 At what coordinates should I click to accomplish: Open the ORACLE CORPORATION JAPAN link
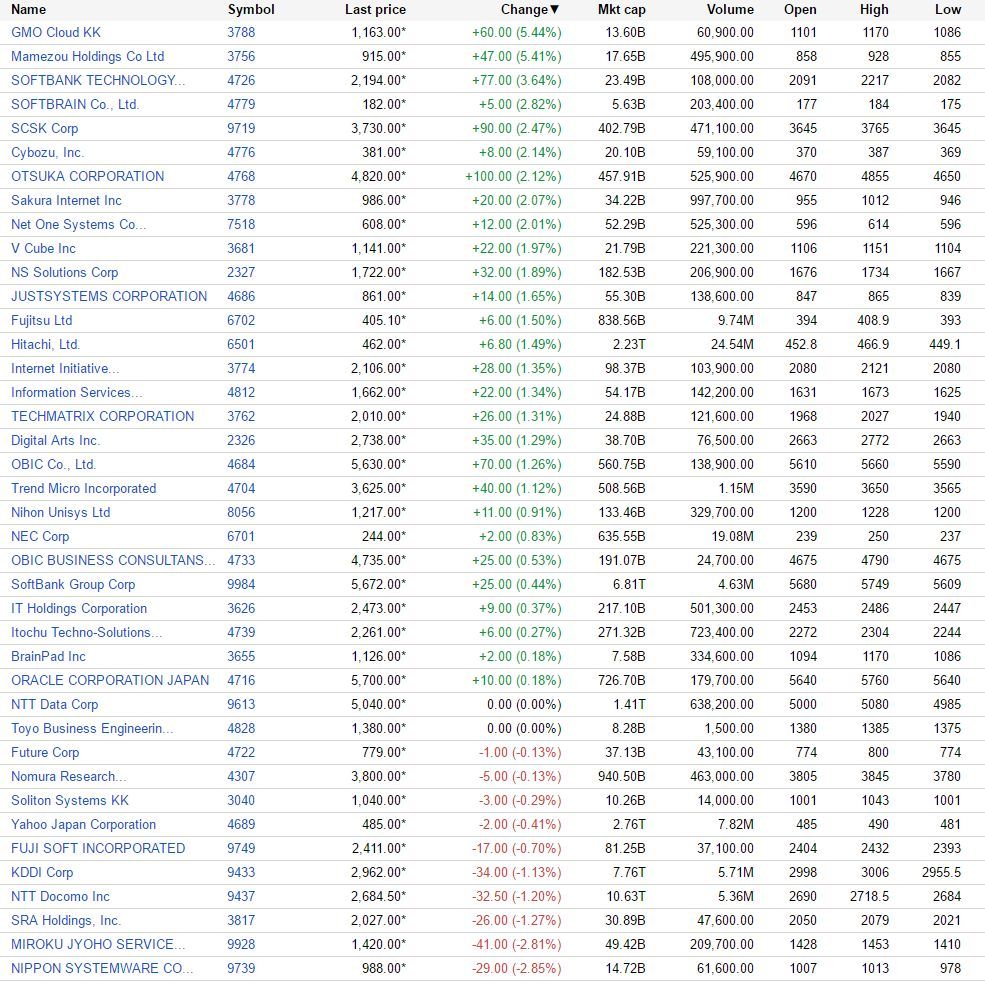click(110, 681)
